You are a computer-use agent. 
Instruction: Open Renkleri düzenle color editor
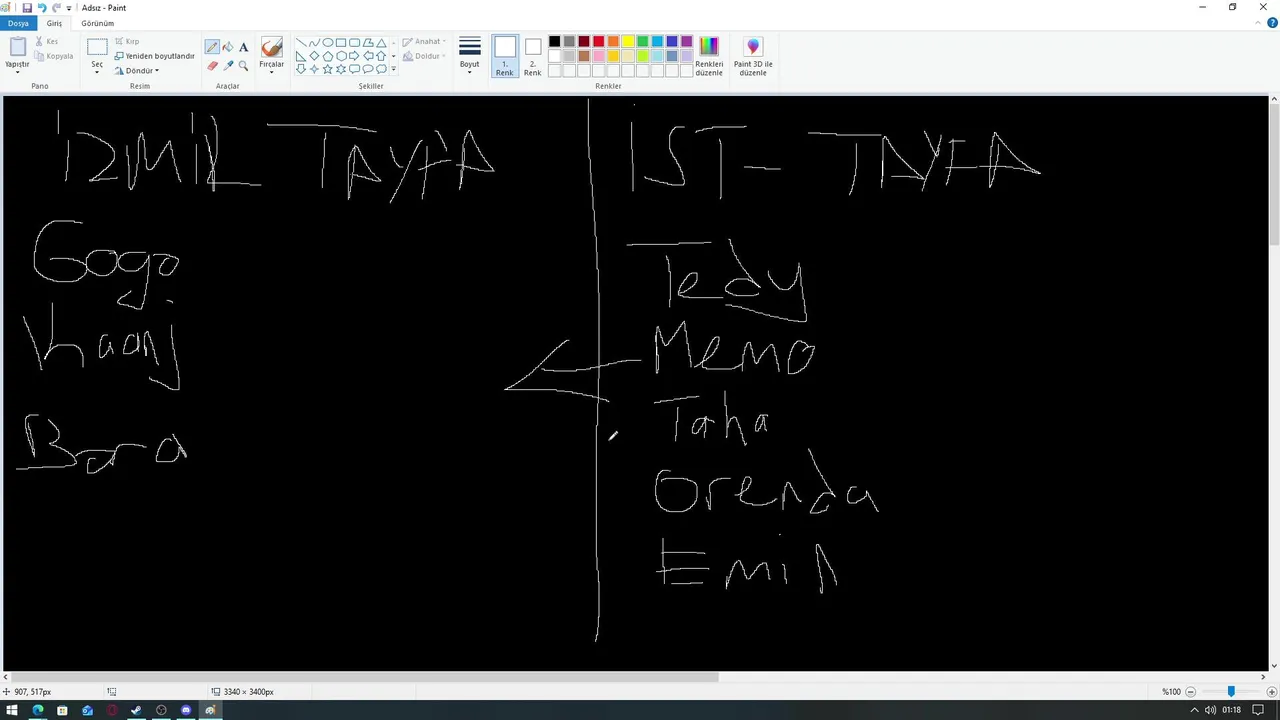click(x=709, y=56)
